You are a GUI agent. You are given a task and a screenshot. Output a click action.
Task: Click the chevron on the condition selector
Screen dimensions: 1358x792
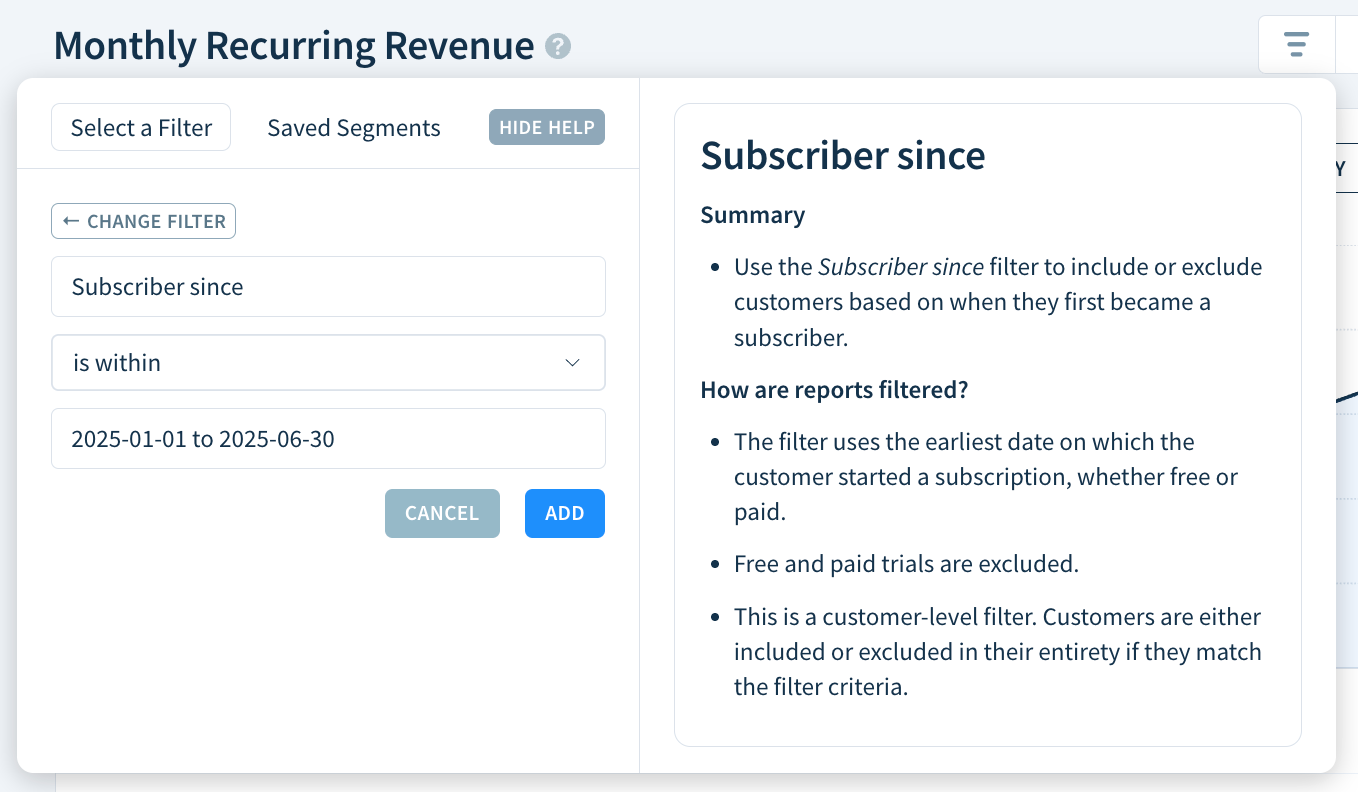[573, 363]
